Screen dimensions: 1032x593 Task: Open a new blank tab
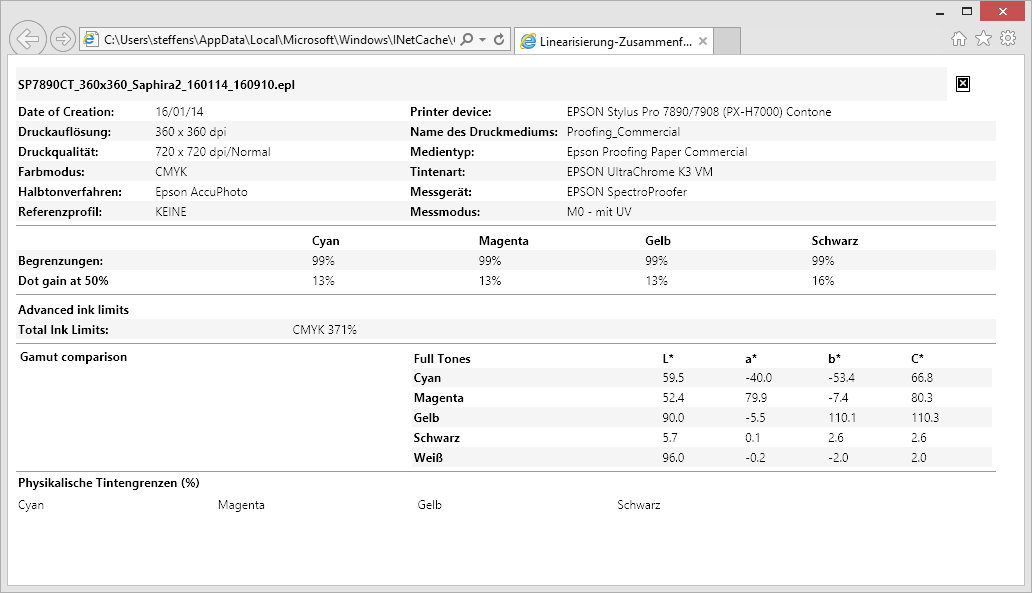point(727,41)
